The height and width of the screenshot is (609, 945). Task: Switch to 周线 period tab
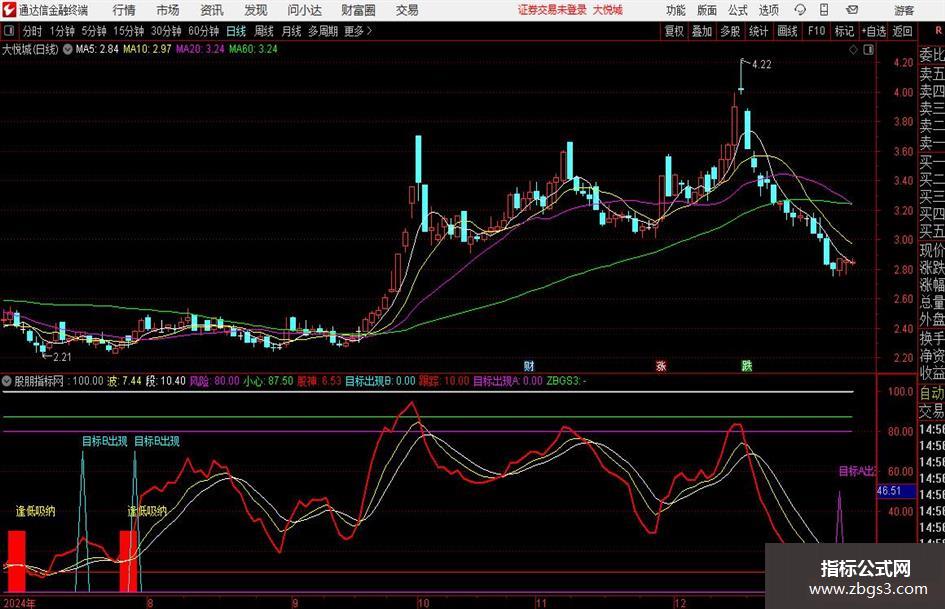coord(264,31)
